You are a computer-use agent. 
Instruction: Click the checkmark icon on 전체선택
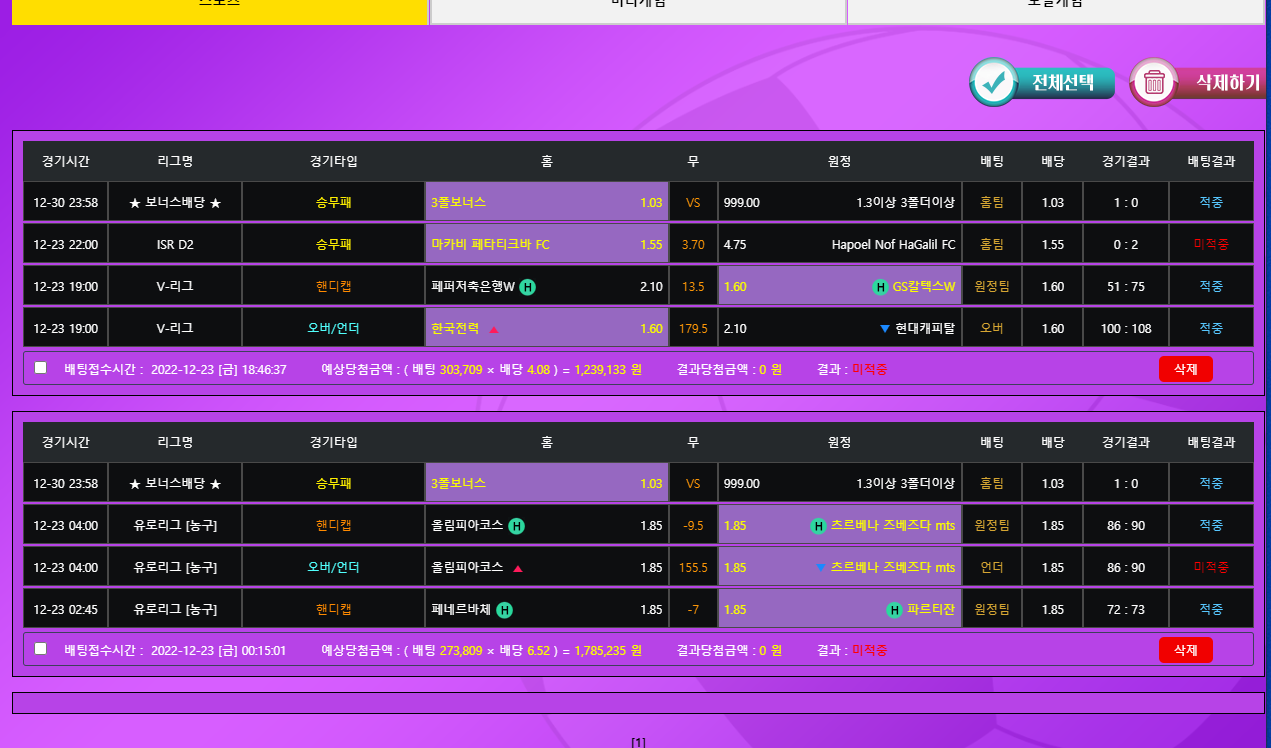tap(993, 83)
